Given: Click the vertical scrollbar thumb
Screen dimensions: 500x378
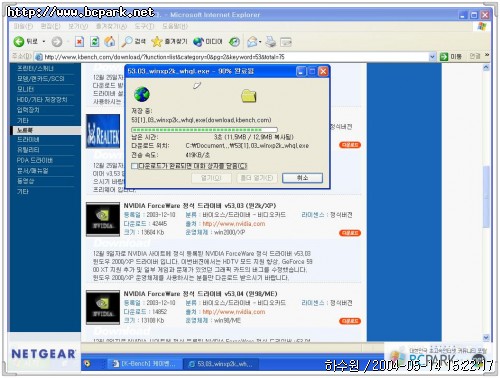Looking at the screenshot, I should [486, 197].
